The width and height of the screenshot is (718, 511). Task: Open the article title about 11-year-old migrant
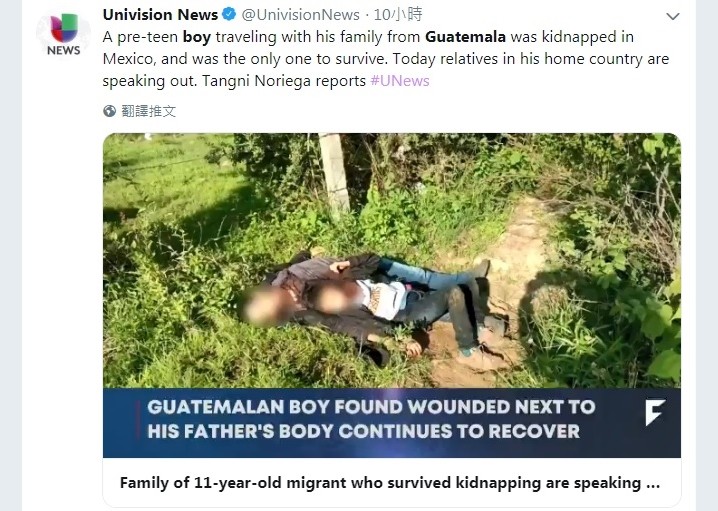point(390,483)
